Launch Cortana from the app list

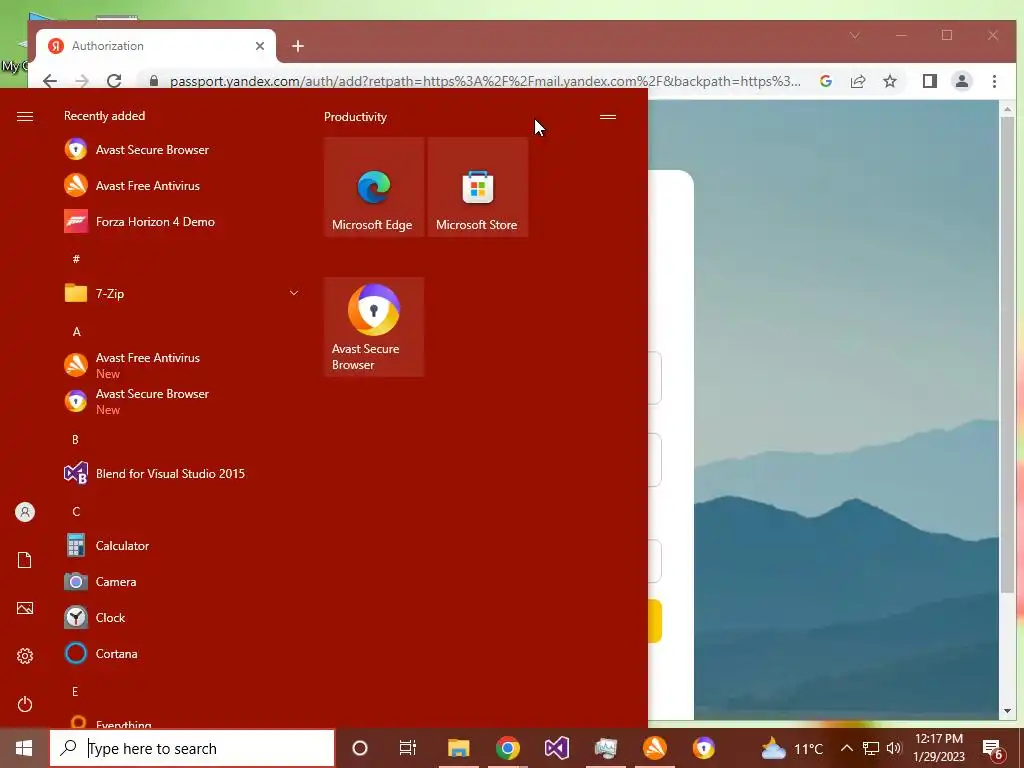(x=181, y=653)
